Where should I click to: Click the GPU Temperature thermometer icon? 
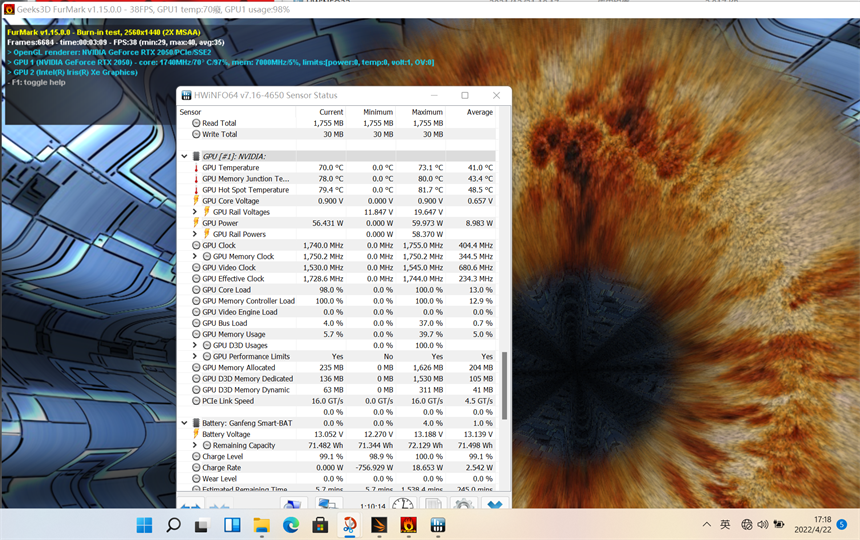[196, 168]
